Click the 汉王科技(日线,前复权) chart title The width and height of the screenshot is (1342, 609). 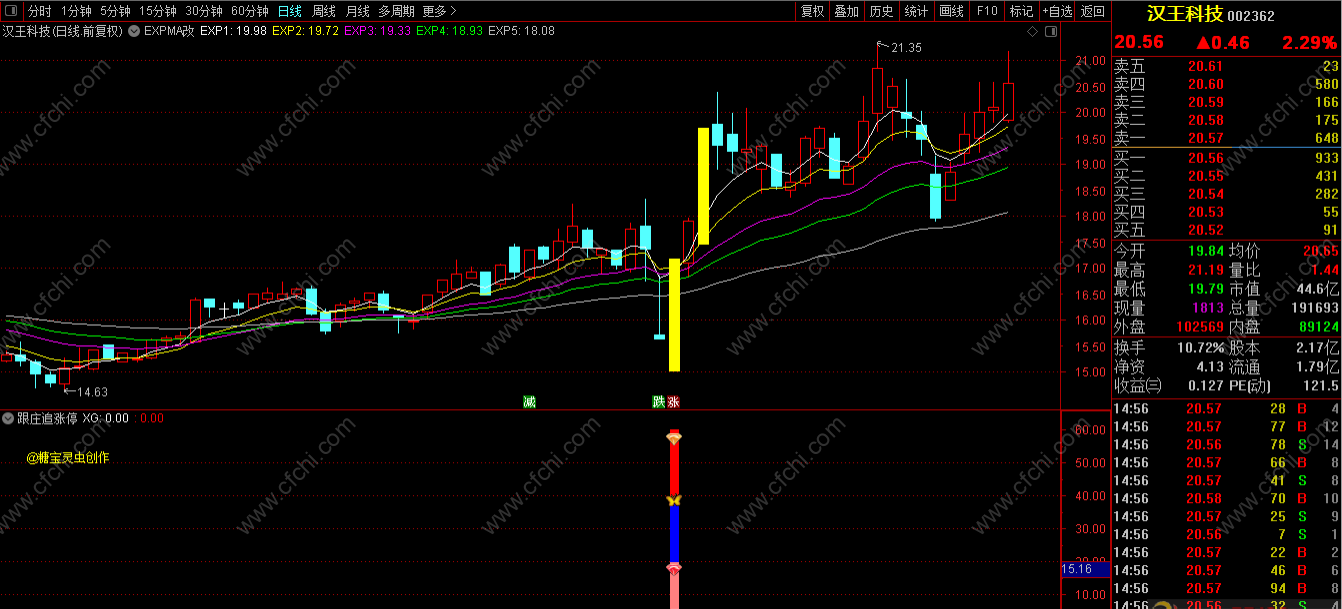(x=63, y=31)
